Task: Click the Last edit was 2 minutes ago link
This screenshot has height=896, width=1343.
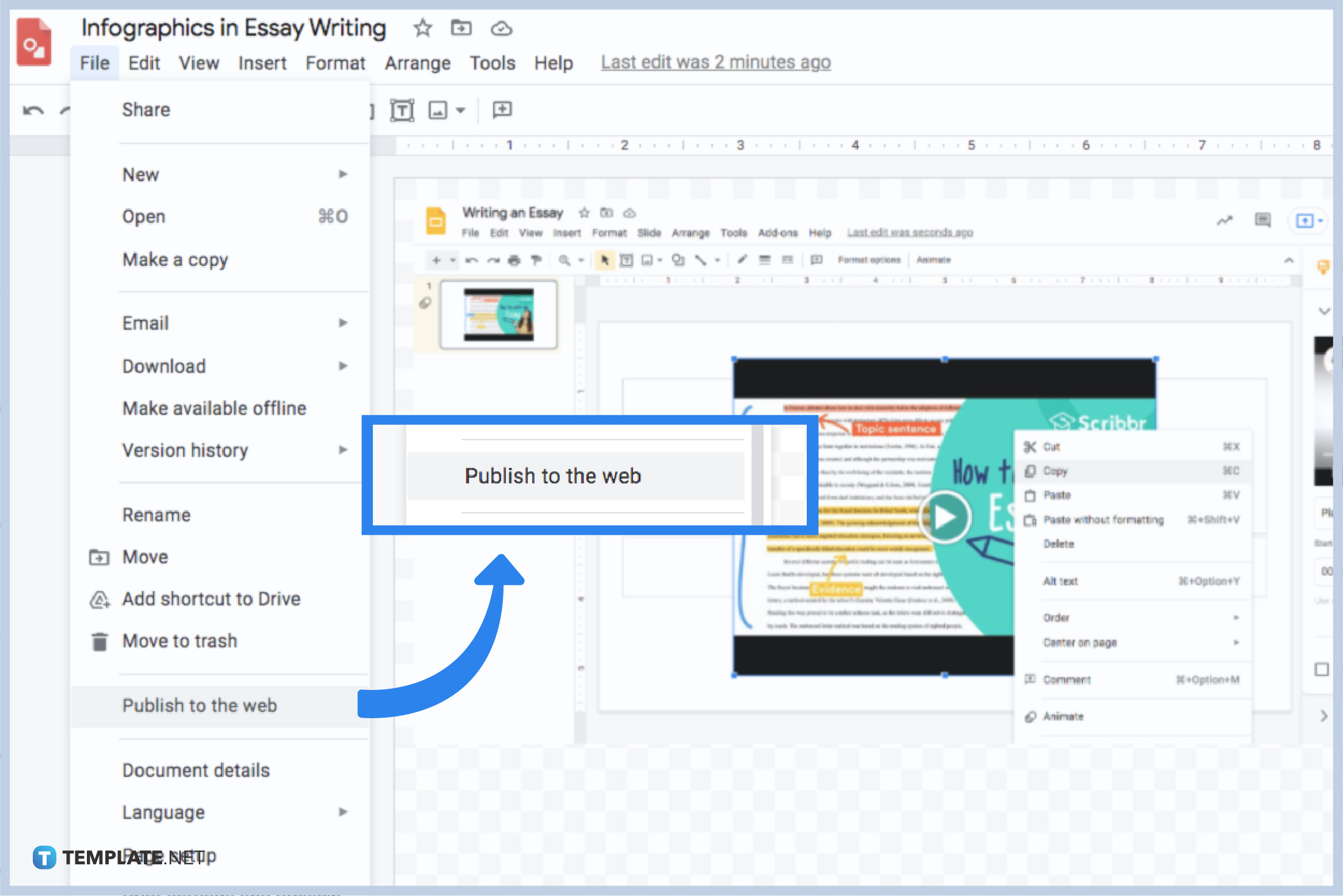Action: point(715,62)
